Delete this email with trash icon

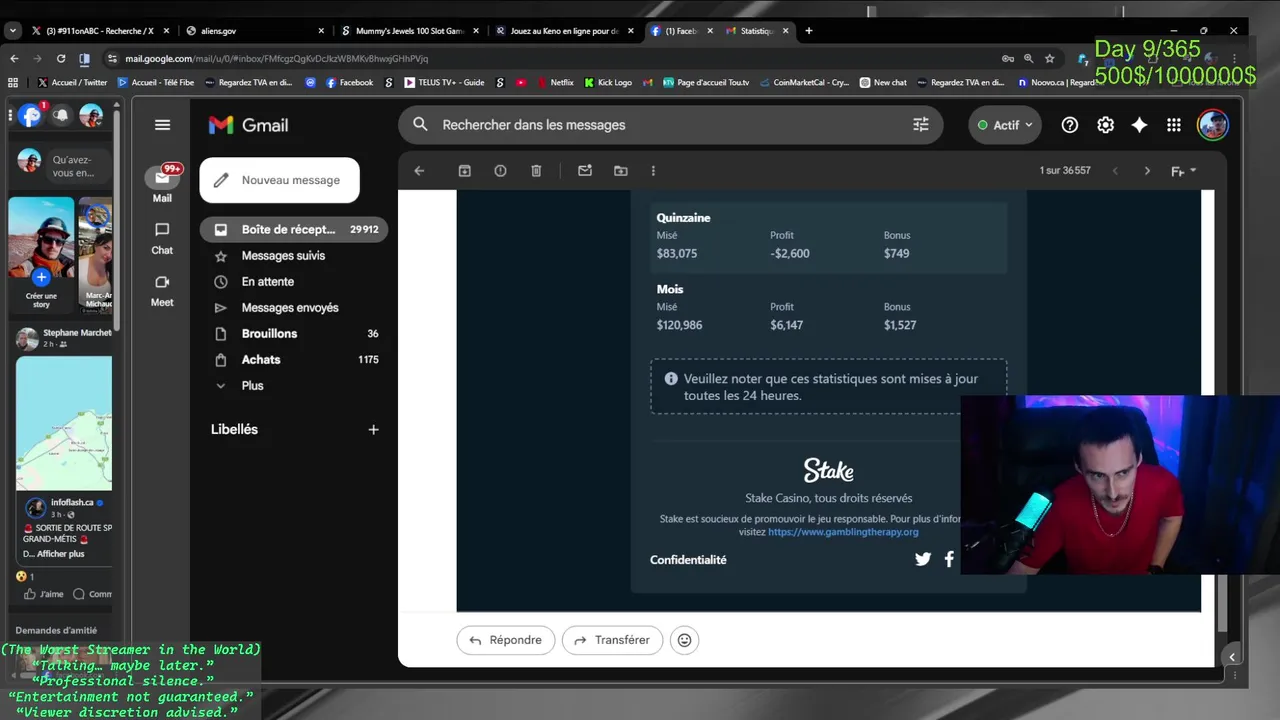pos(536,171)
